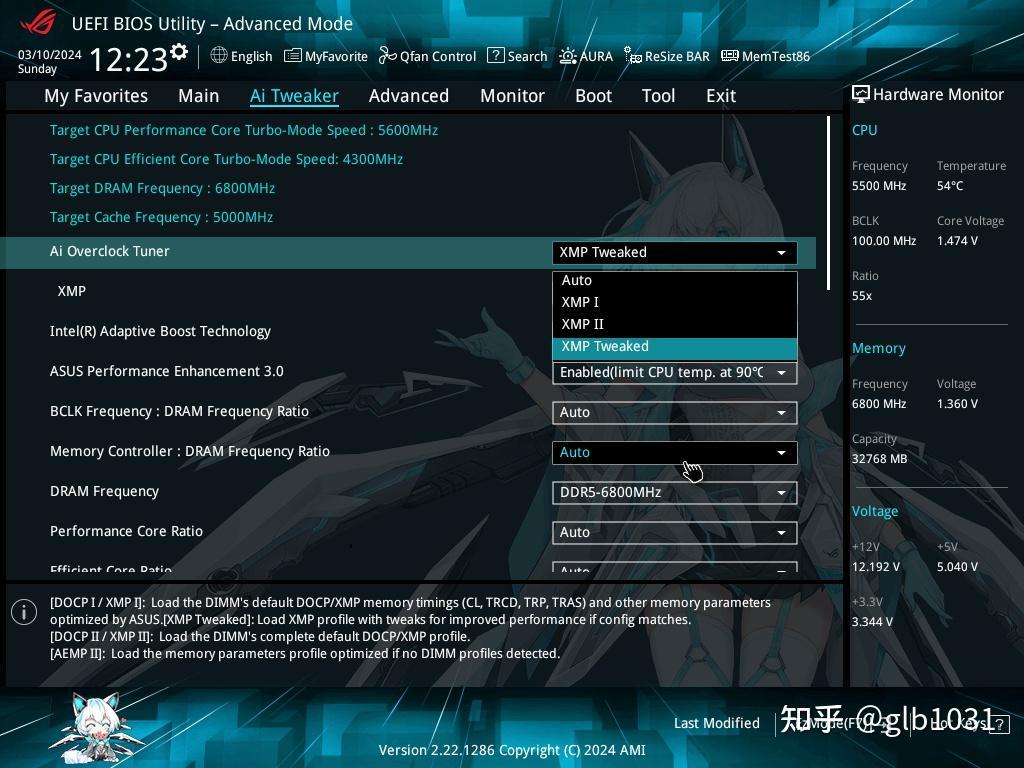Image resolution: width=1024 pixels, height=768 pixels.
Task: Open the Exit tab
Action: pyautogui.click(x=721, y=96)
